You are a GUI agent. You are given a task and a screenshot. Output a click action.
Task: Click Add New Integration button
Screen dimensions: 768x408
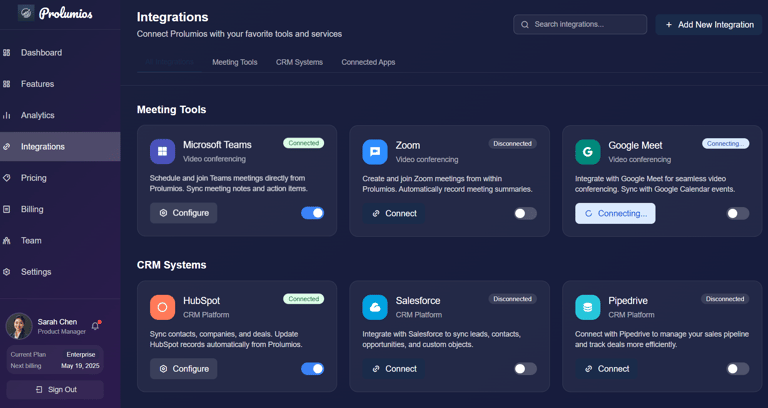(x=709, y=24)
